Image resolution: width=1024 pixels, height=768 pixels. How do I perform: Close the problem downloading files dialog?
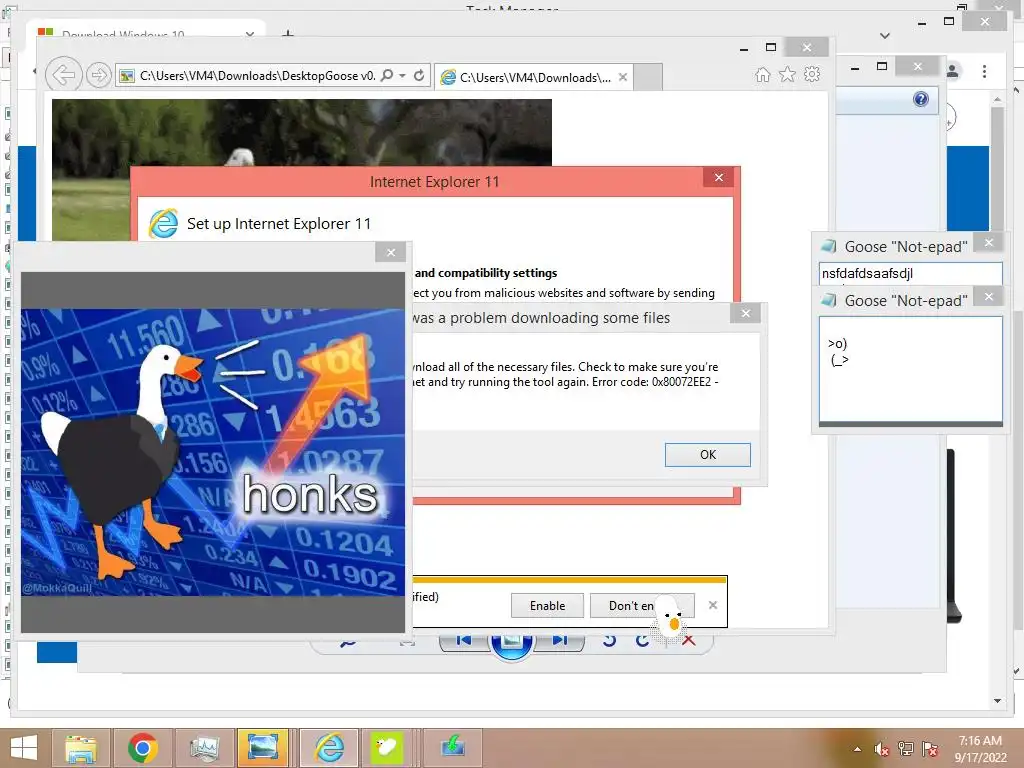[746, 313]
